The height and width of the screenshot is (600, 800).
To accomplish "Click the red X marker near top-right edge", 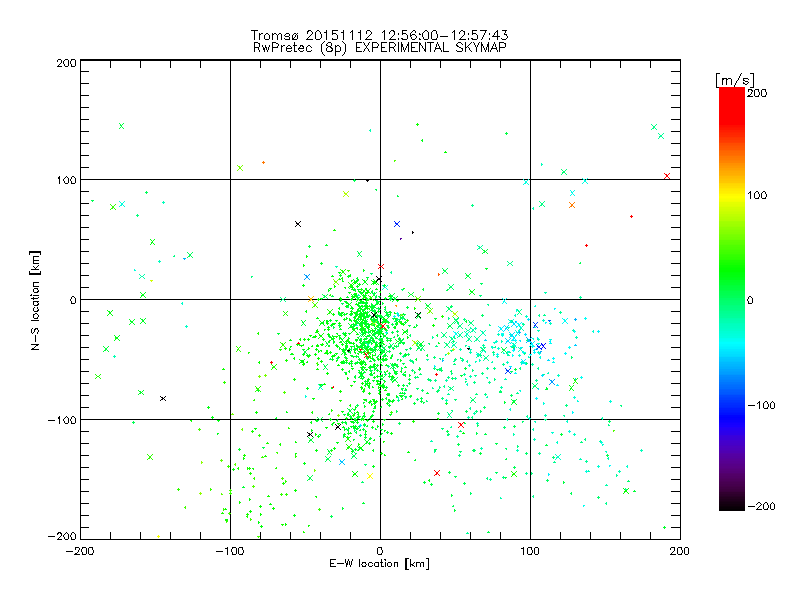I will (x=666, y=176).
